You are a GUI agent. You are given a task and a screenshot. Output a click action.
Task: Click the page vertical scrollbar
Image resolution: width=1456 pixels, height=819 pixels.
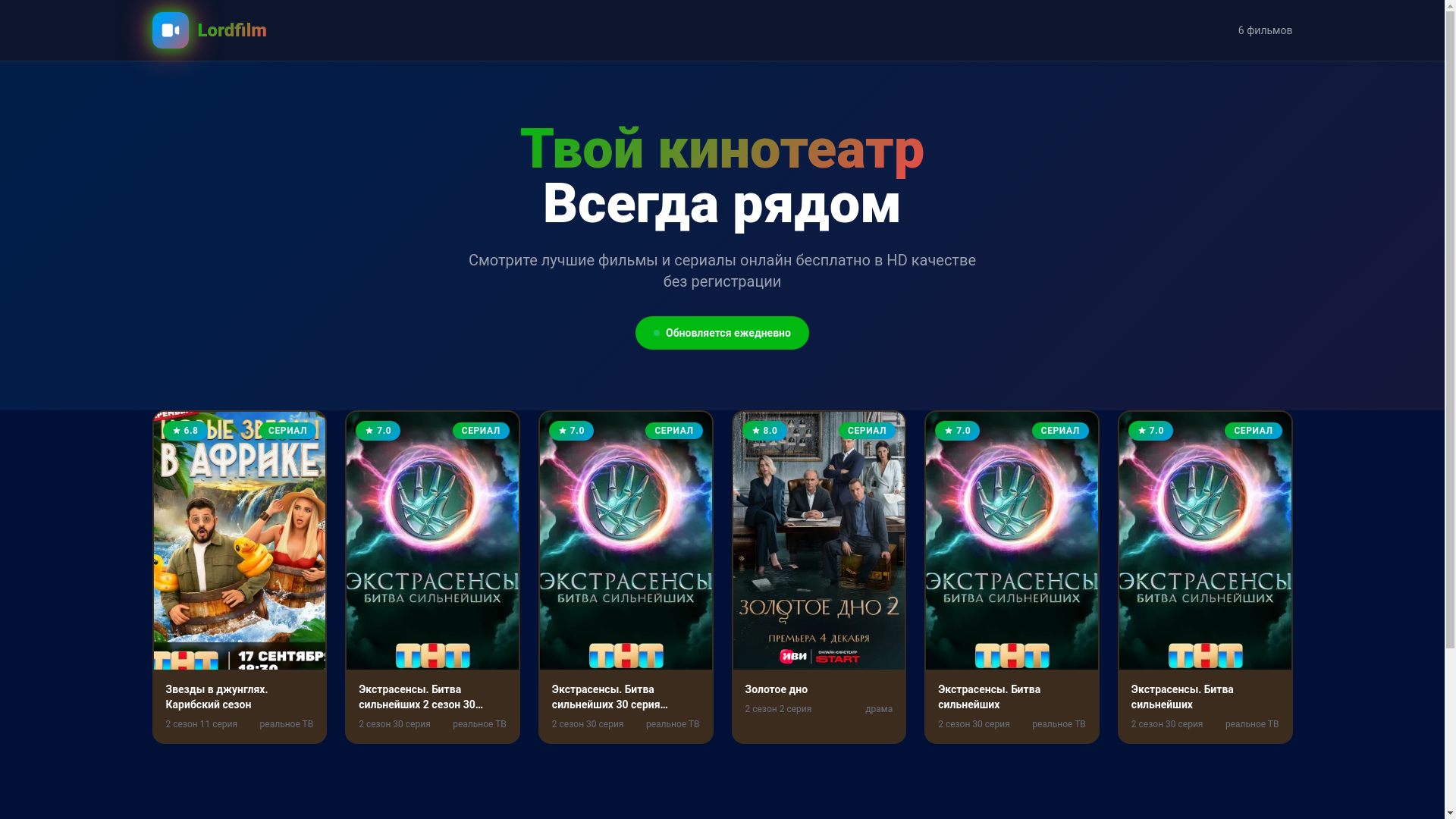pyautogui.click(x=1450, y=409)
